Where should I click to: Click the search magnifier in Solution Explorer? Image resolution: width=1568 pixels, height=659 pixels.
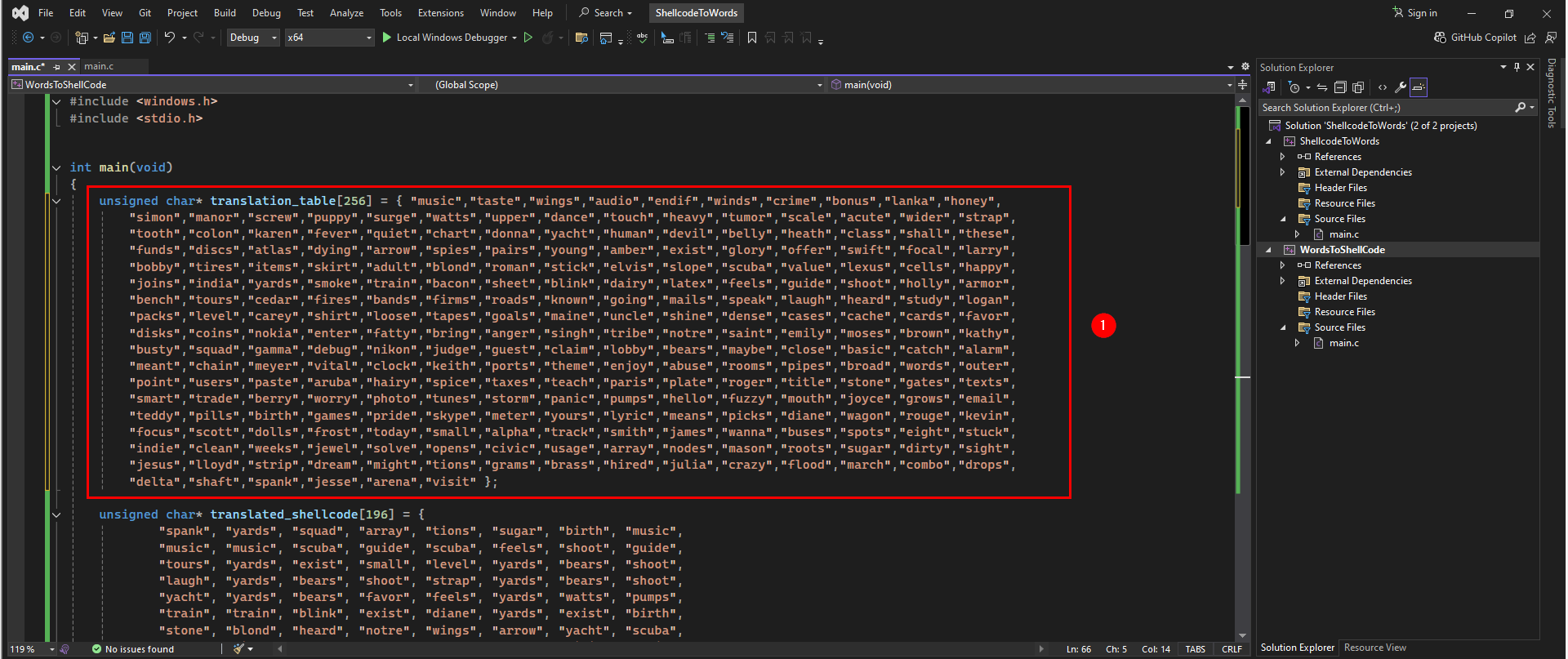point(1520,108)
